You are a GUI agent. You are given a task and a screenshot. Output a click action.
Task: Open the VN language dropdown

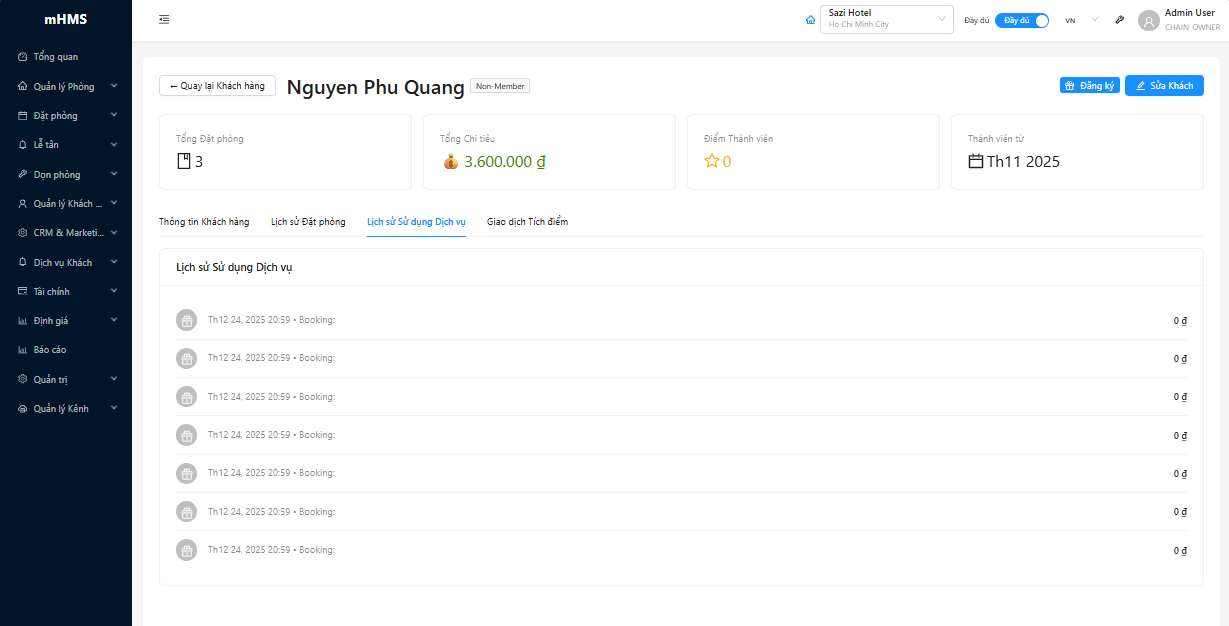[x=1081, y=20]
